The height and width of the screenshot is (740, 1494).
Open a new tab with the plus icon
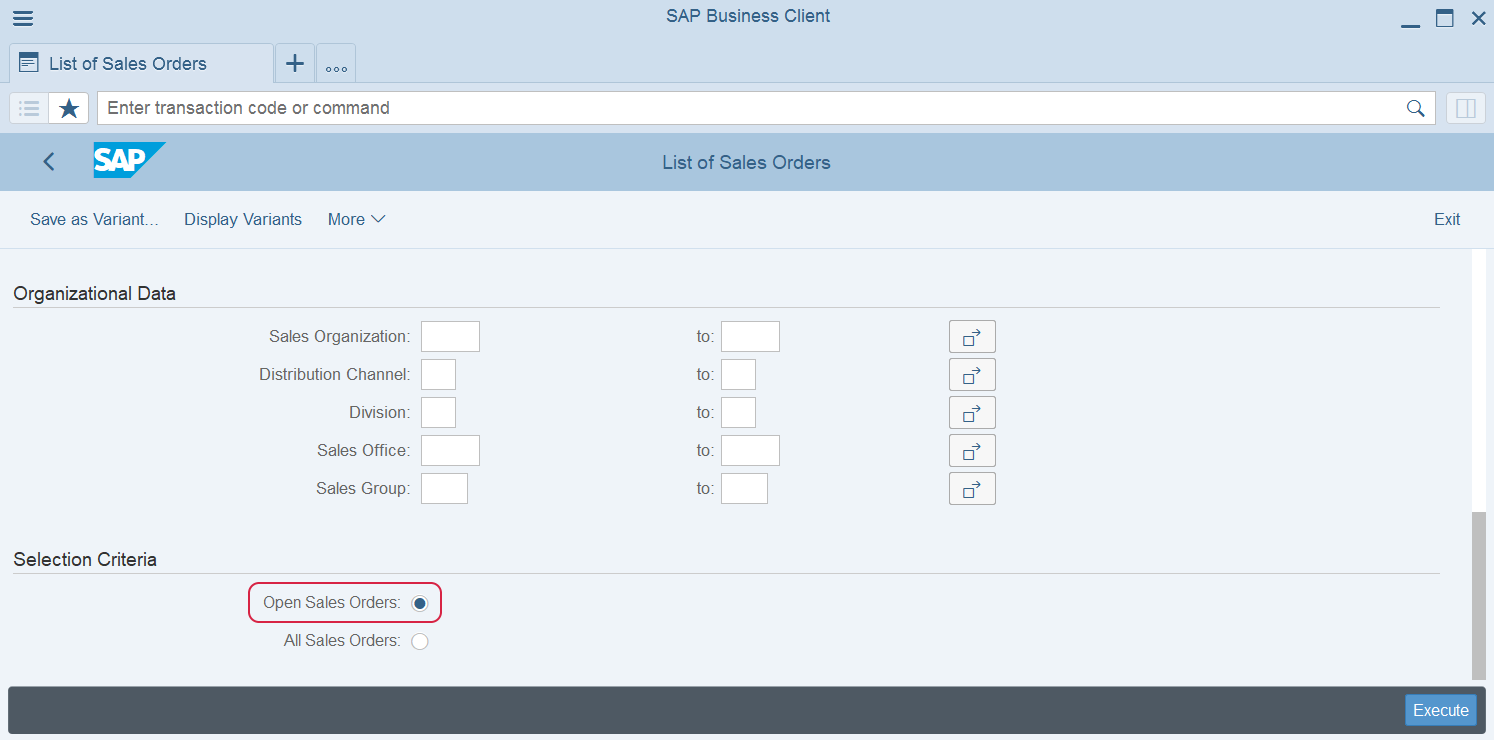pyautogui.click(x=295, y=63)
